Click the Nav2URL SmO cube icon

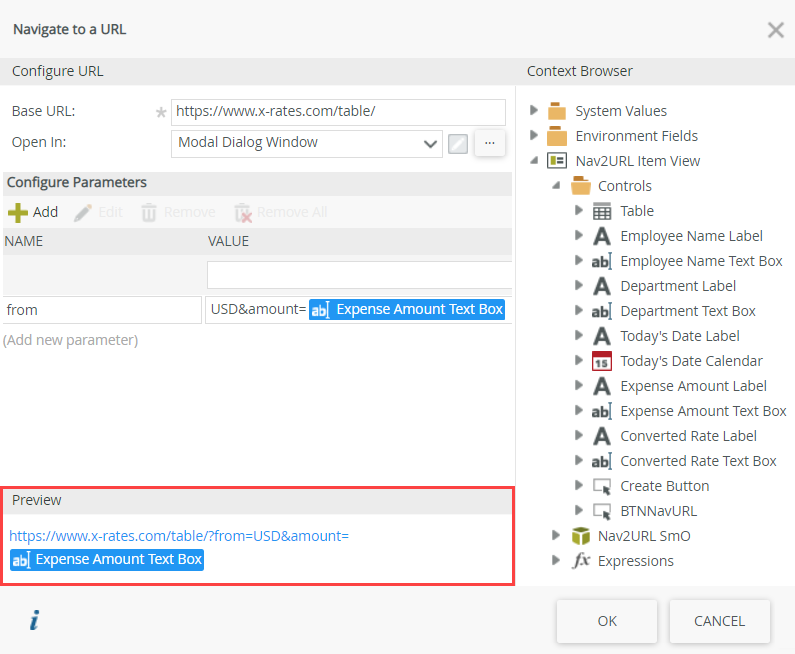pyautogui.click(x=580, y=536)
